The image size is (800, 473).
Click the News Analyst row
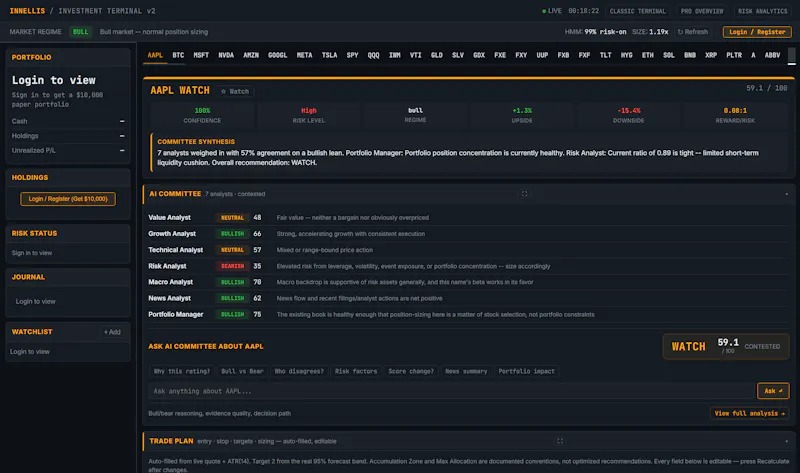[x=467, y=298]
